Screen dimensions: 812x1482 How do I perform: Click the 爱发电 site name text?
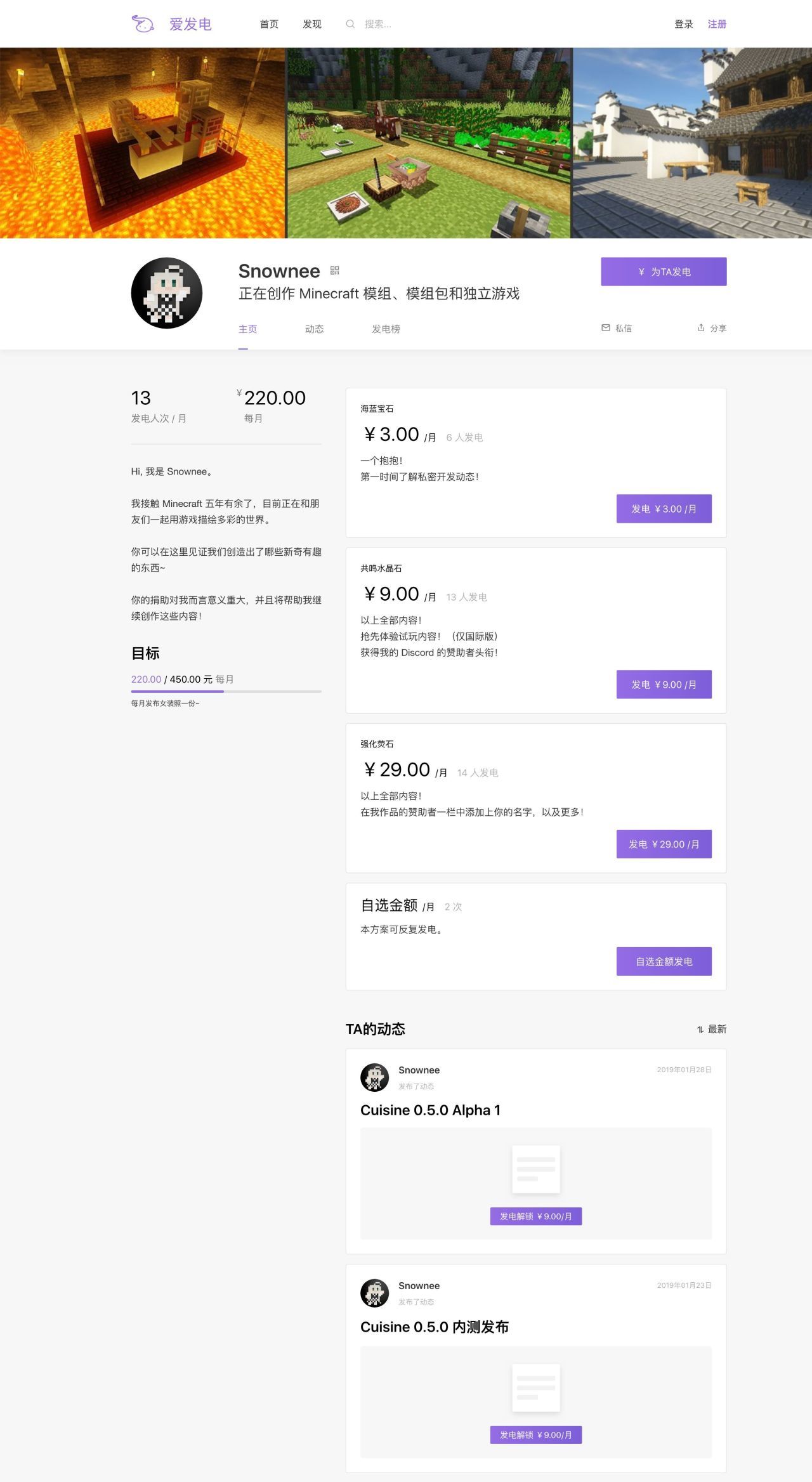(x=190, y=24)
